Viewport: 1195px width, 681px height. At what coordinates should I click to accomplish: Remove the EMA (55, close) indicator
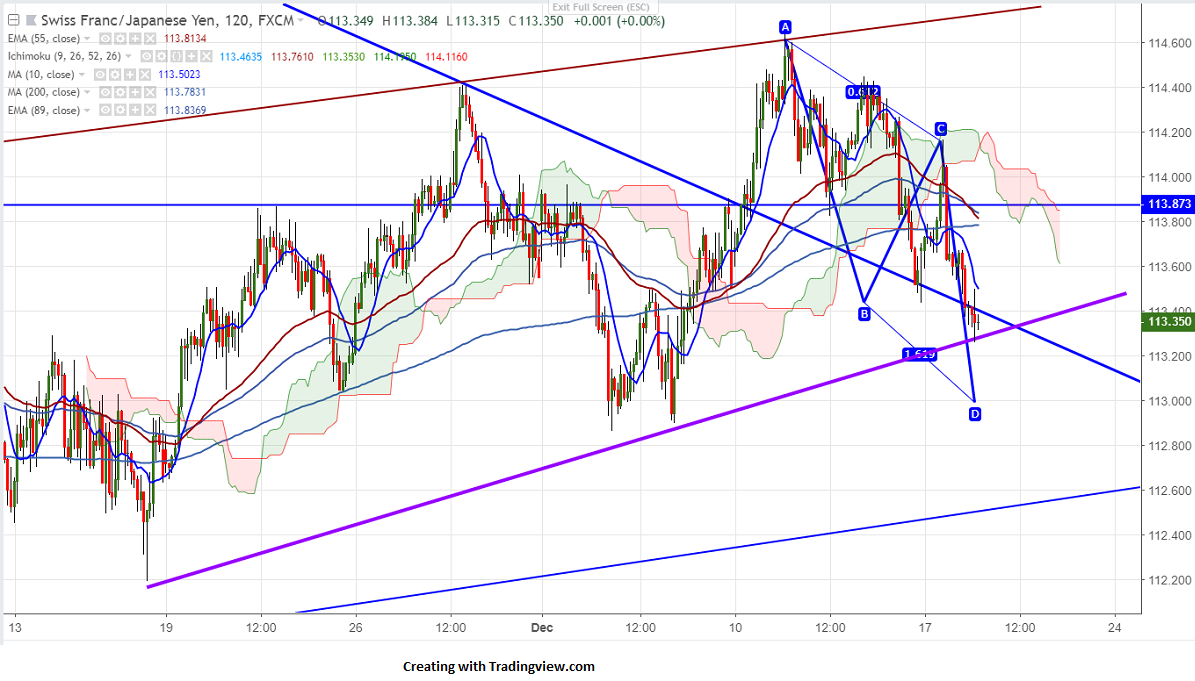tap(150, 39)
